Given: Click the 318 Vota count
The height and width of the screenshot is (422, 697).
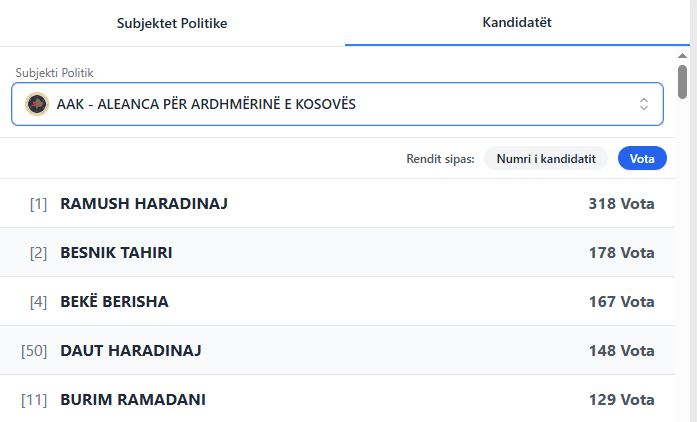Looking at the screenshot, I should [x=621, y=204].
